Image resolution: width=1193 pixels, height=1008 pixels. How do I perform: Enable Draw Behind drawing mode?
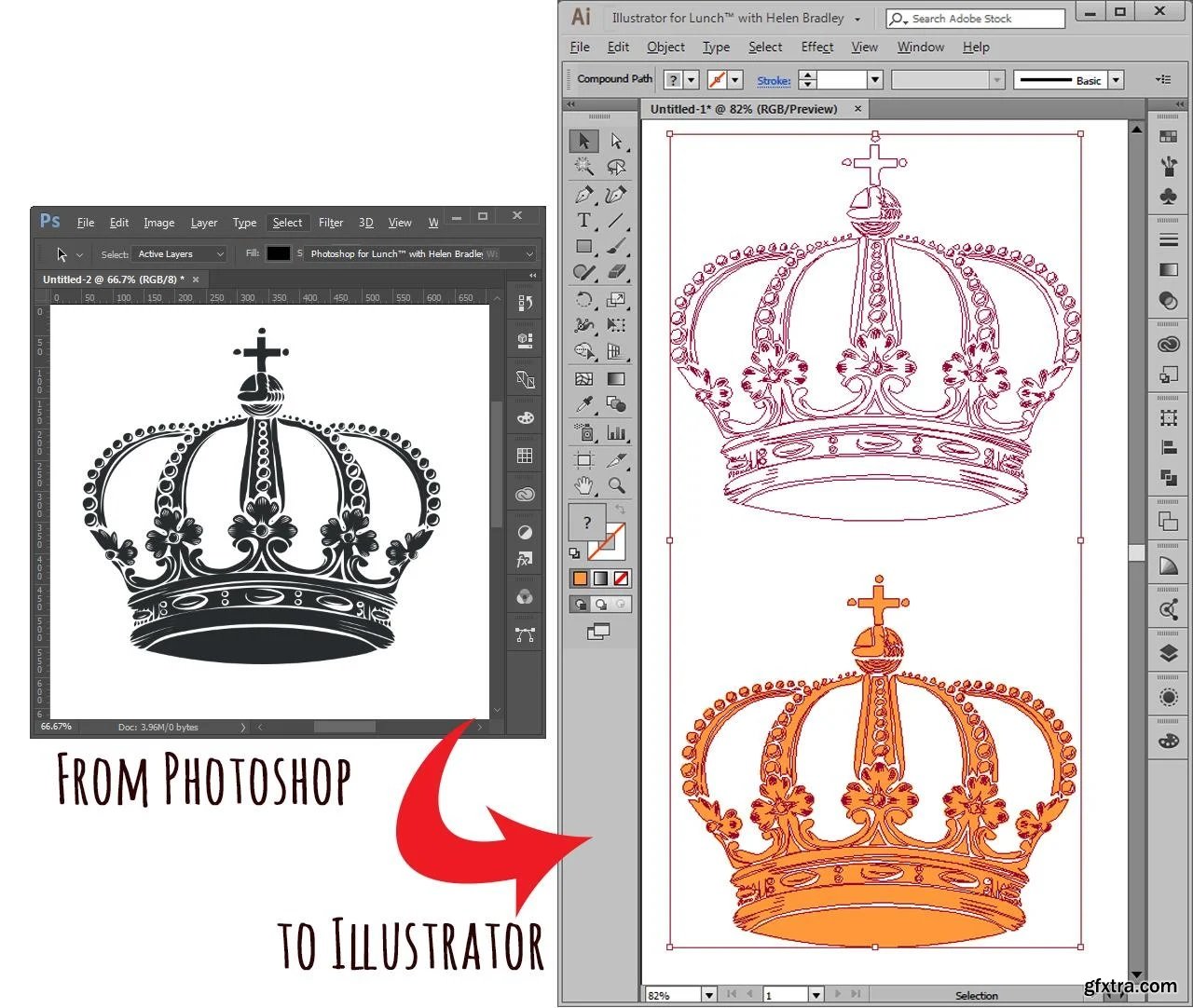click(601, 605)
